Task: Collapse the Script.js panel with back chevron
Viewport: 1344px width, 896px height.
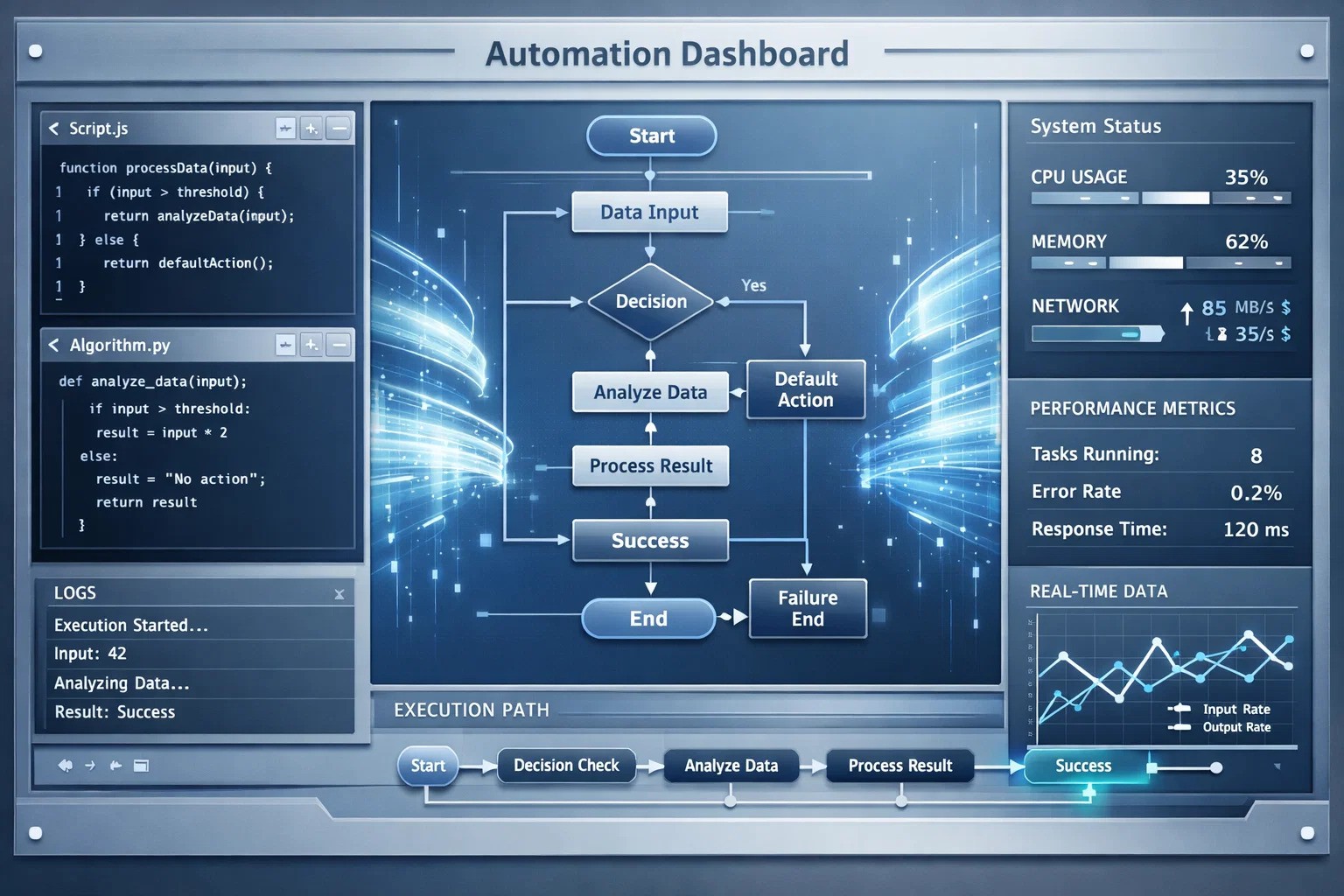Action: pos(54,129)
